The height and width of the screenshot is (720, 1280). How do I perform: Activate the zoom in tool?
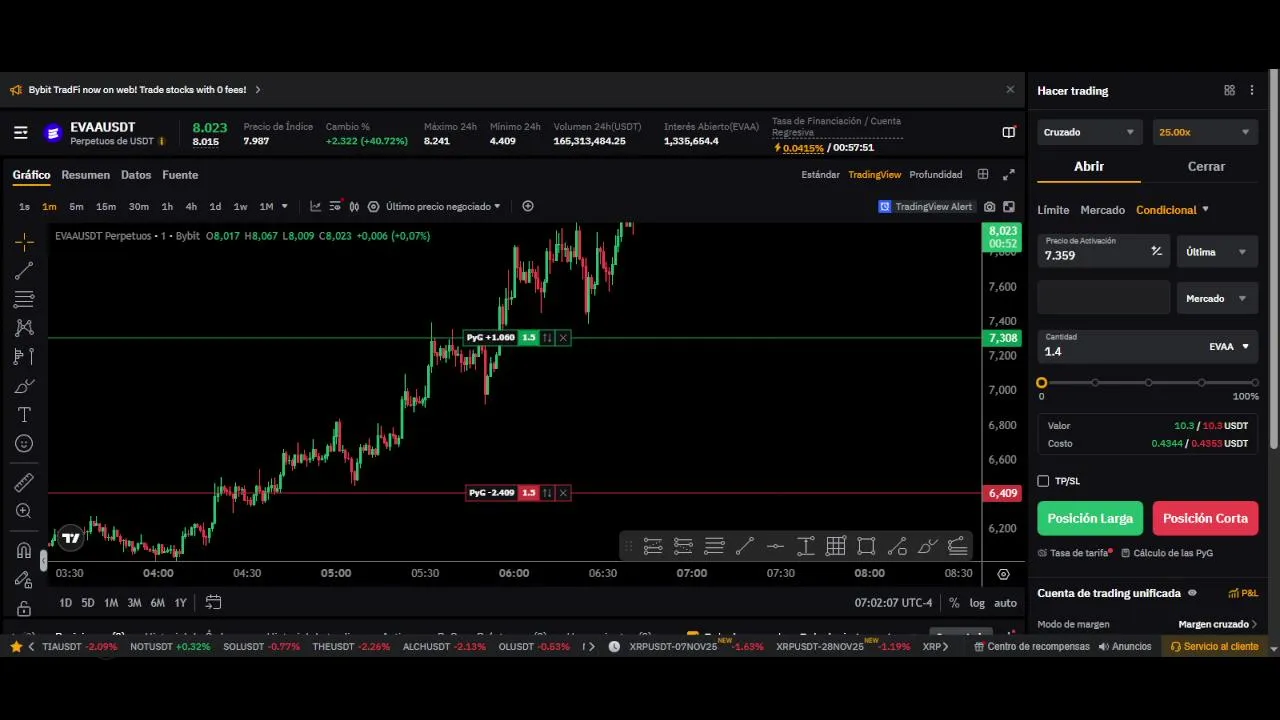click(24, 511)
